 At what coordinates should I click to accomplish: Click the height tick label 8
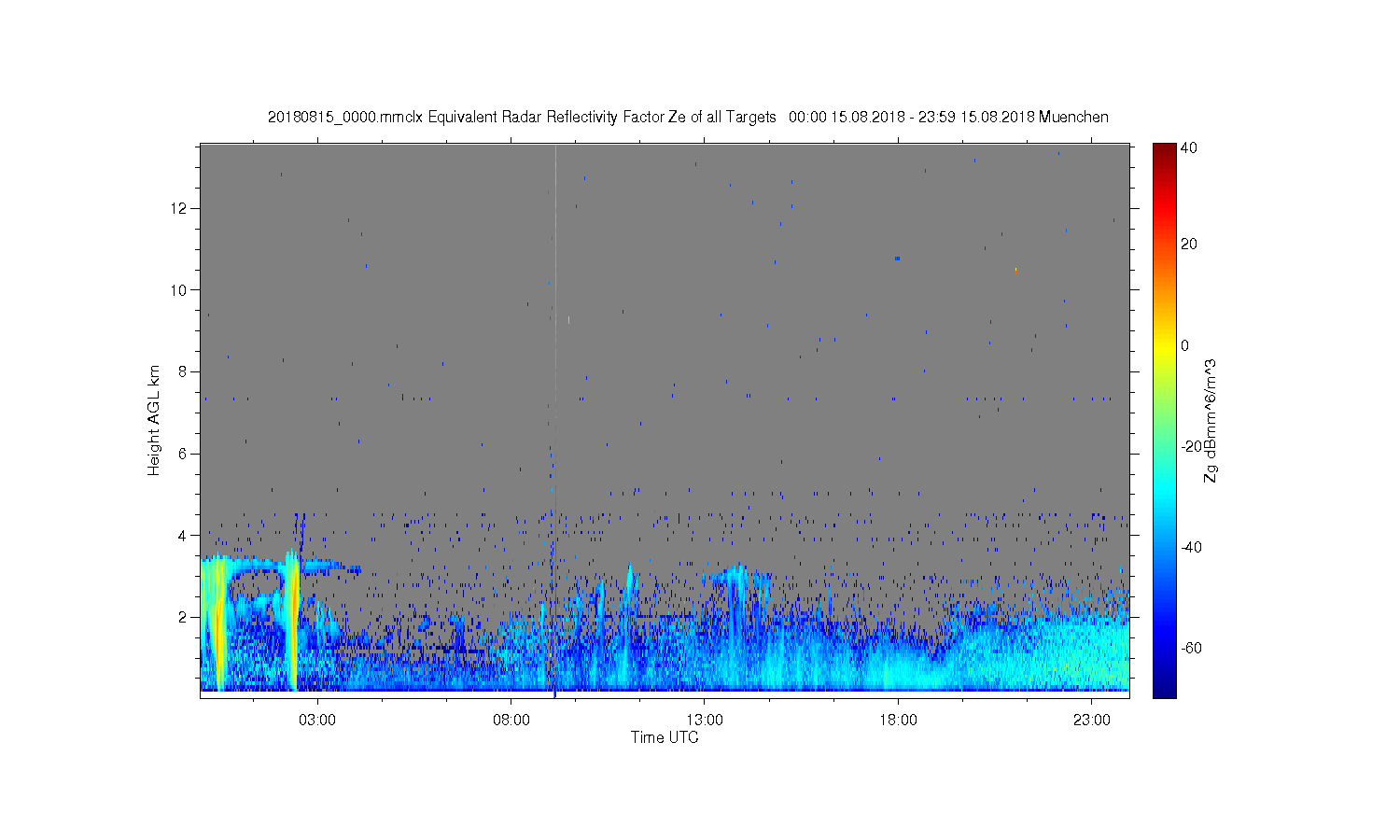[183, 371]
